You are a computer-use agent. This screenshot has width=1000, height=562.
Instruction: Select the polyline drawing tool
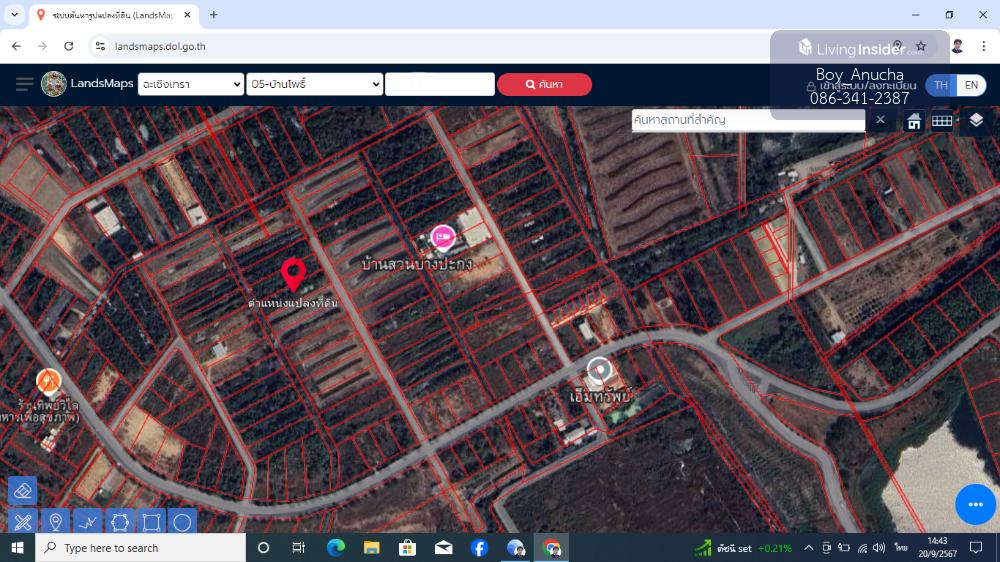pyautogui.click(x=87, y=522)
